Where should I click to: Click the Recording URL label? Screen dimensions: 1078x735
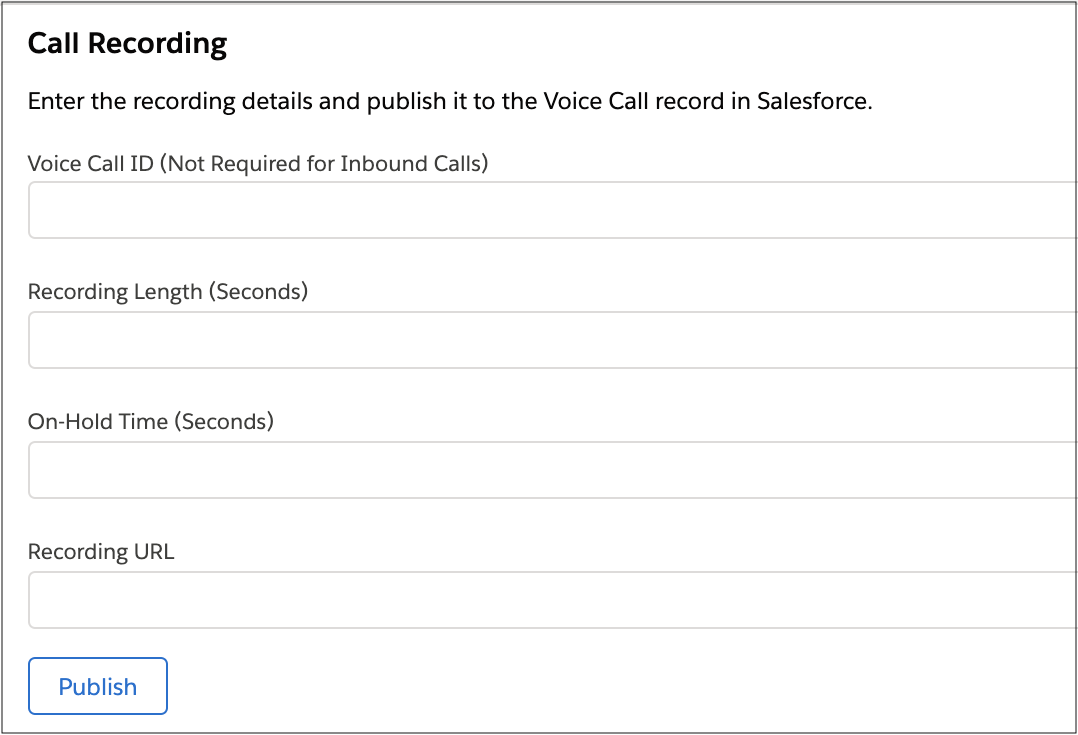(x=100, y=551)
